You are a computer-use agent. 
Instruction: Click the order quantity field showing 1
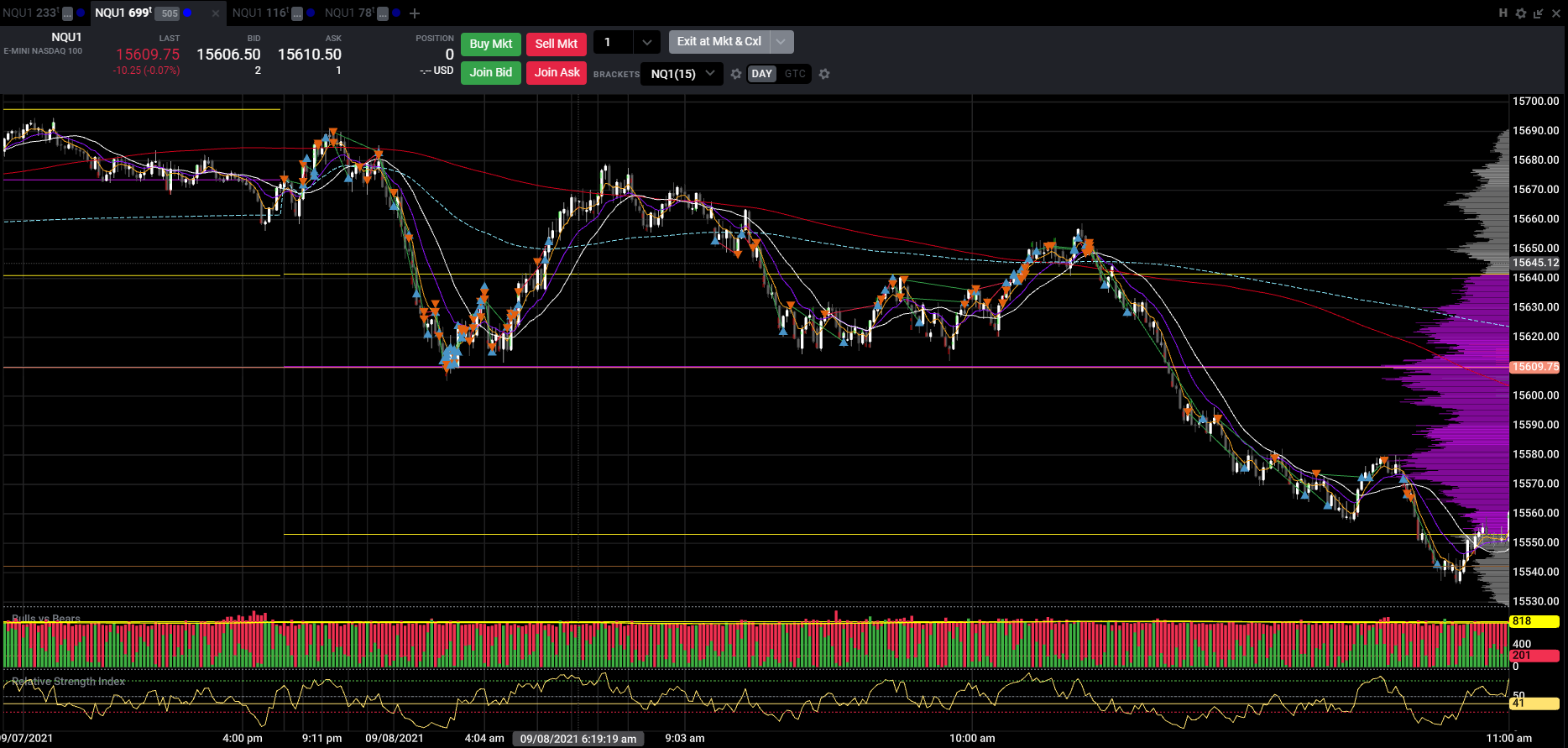[x=614, y=42]
